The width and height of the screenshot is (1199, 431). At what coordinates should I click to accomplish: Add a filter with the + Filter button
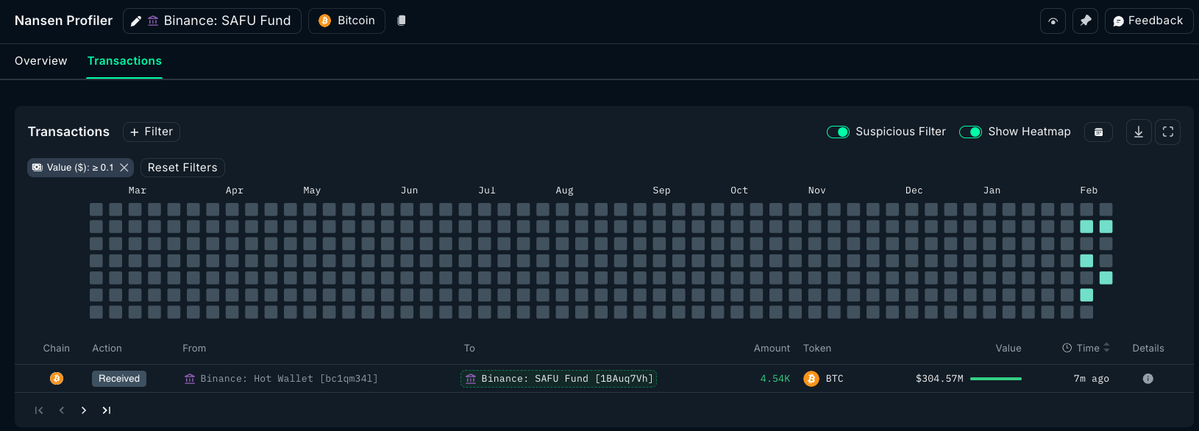tap(151, 131)
